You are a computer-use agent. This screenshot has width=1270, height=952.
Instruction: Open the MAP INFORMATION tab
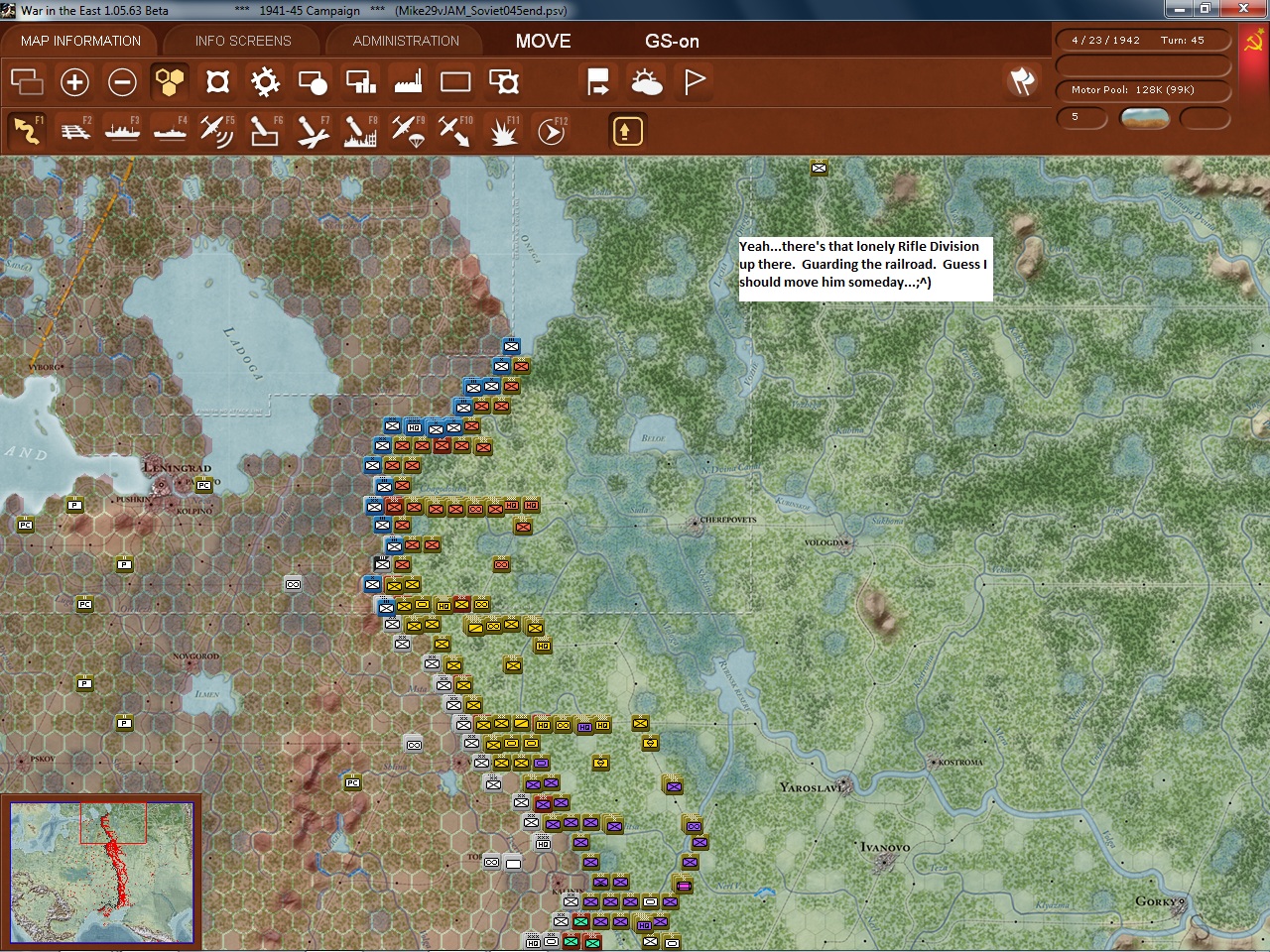click(x=80, y=41)
